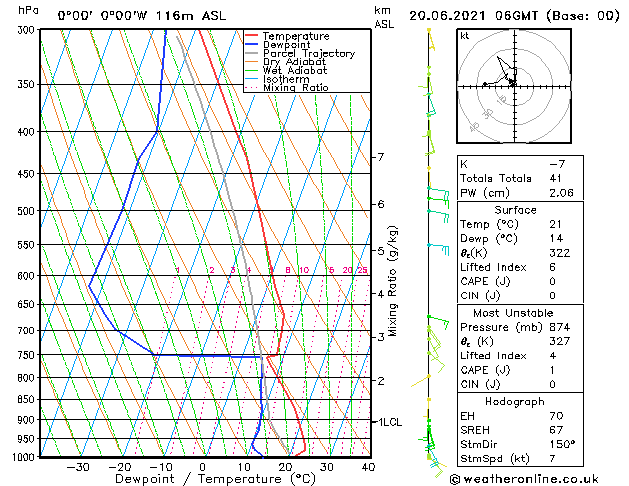Click the 'hPa' pressure axis label
The width and height of the screenshot is (629, 486).
[28, 10]
